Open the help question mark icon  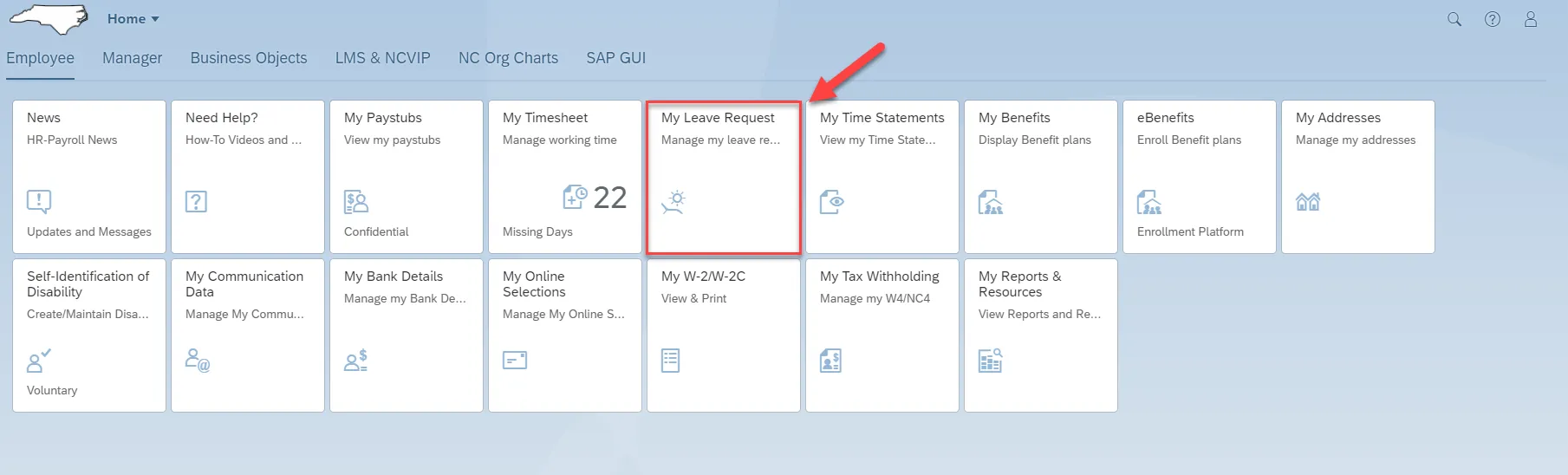click(x=1493, y=19)
